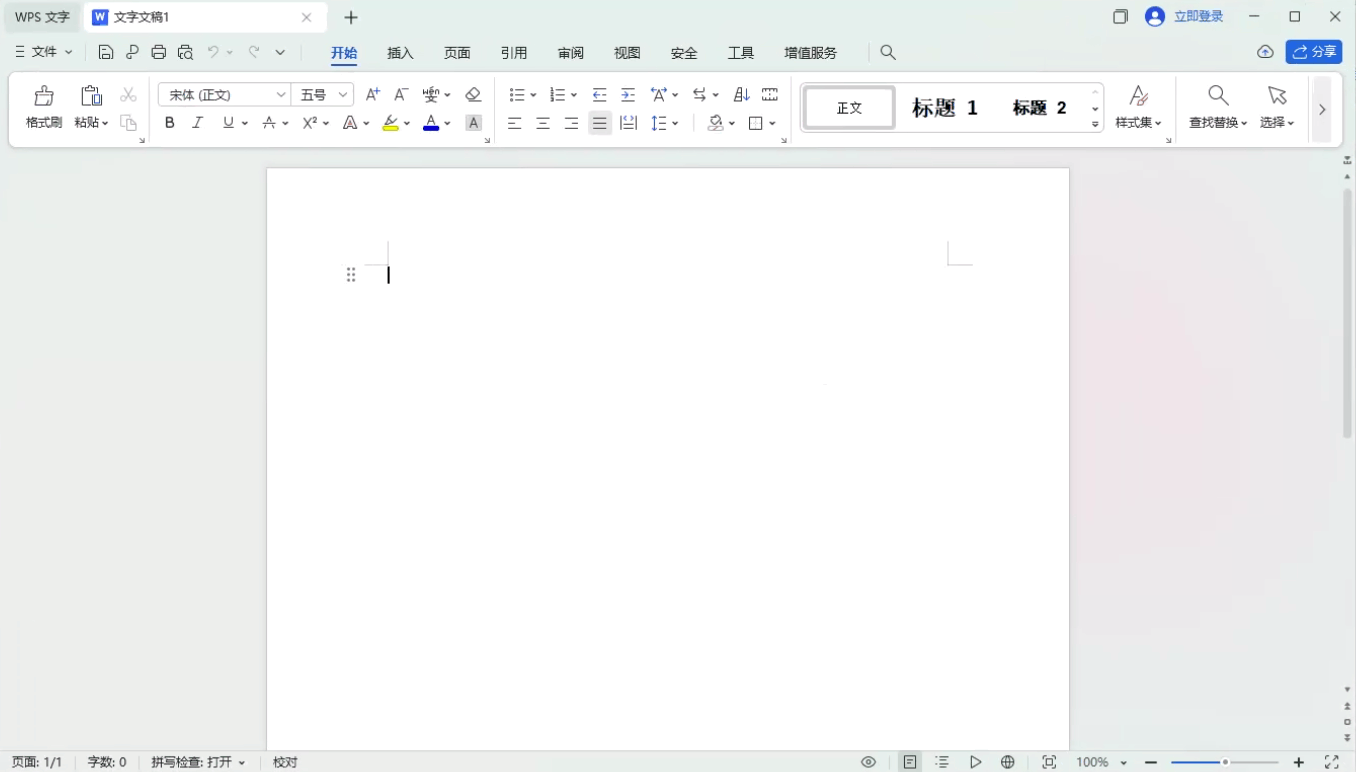1356x772 pixels.
Task: Switch to web layout globe icon
Action: (1008, 762)
